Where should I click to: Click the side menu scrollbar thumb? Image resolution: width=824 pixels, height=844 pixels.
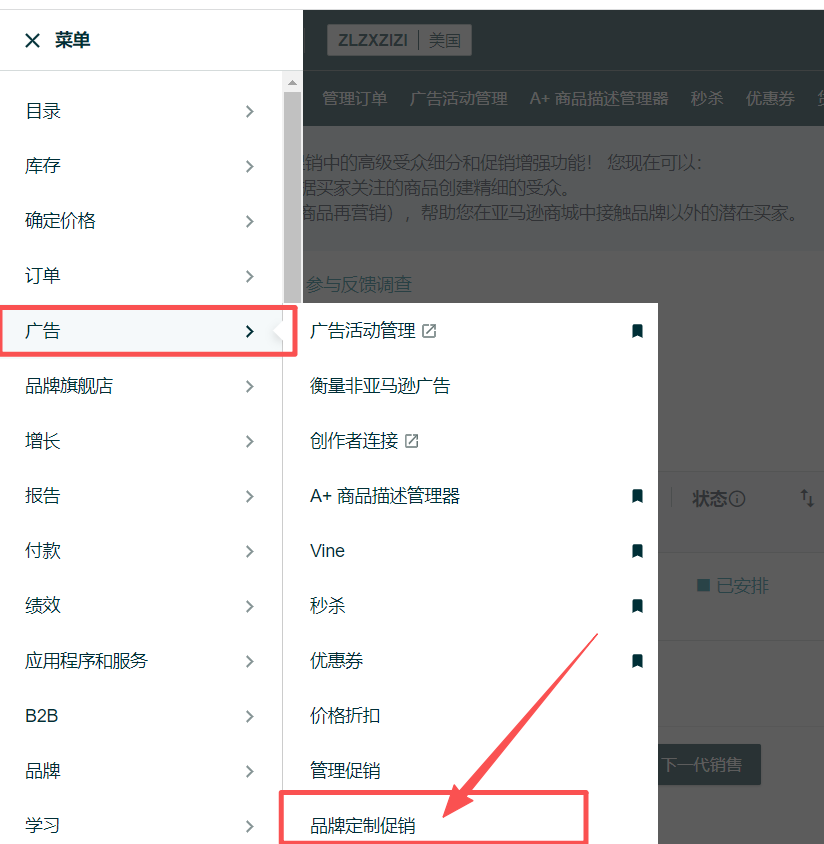click(292, 198)
